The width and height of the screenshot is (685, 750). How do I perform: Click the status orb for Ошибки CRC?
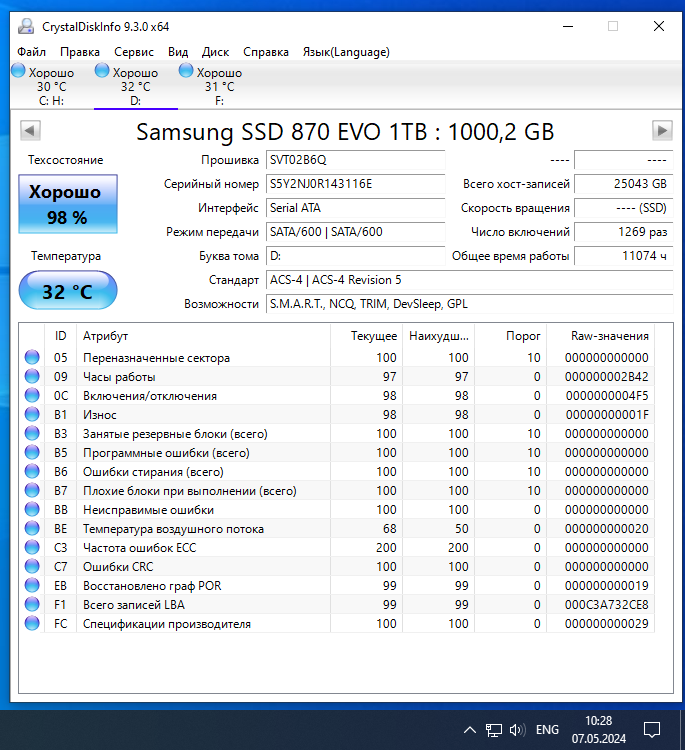point(32,567)
